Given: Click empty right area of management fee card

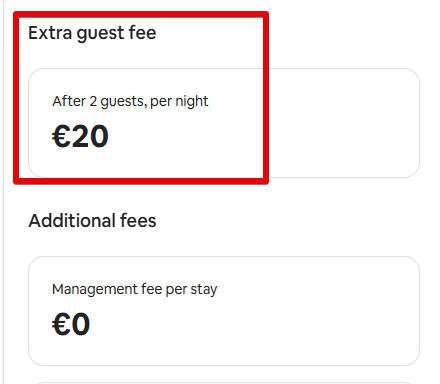Looking at the screenshot, I should (333, 311).
